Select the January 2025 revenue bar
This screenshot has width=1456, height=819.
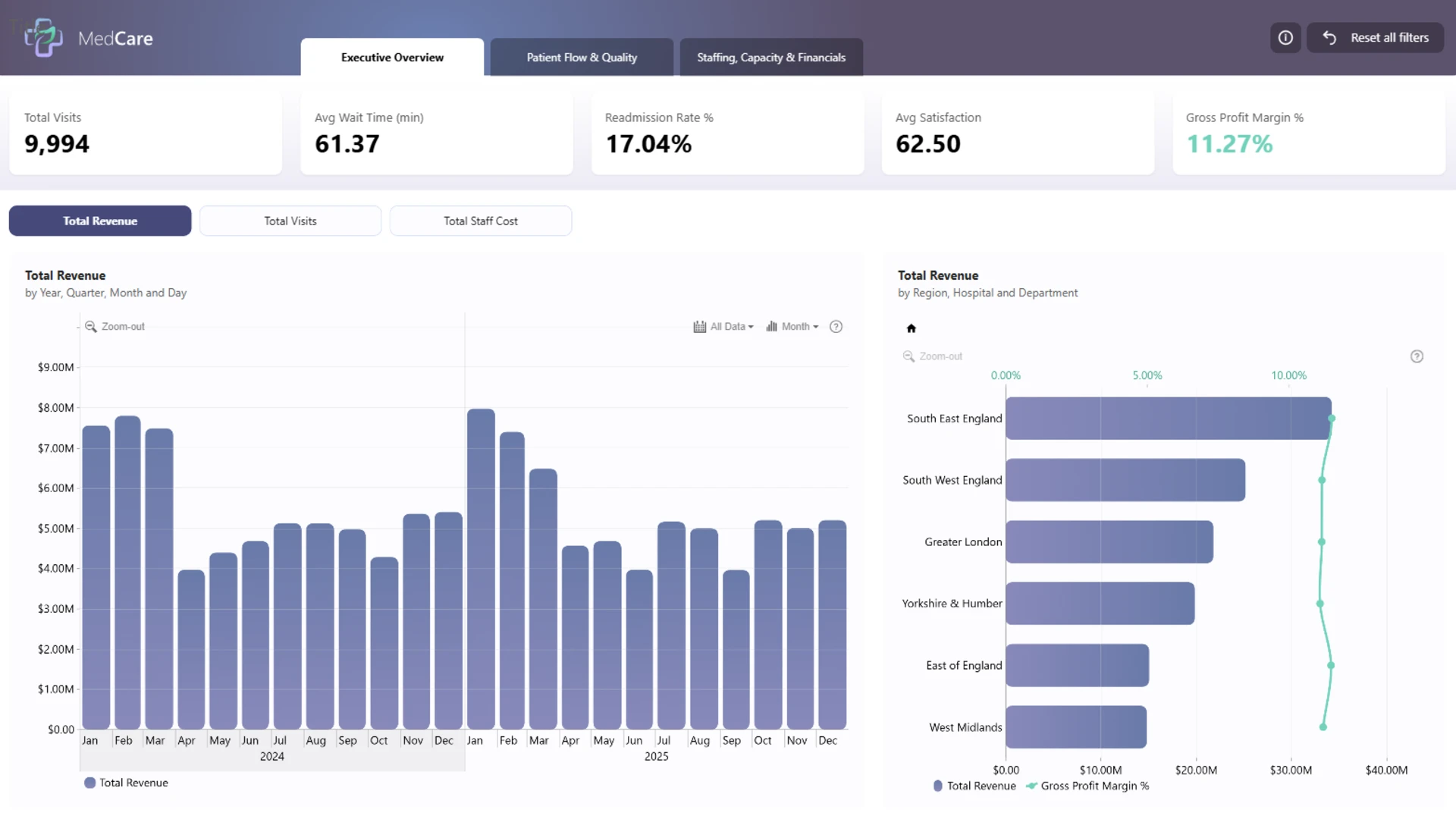(x=481, y=570)
